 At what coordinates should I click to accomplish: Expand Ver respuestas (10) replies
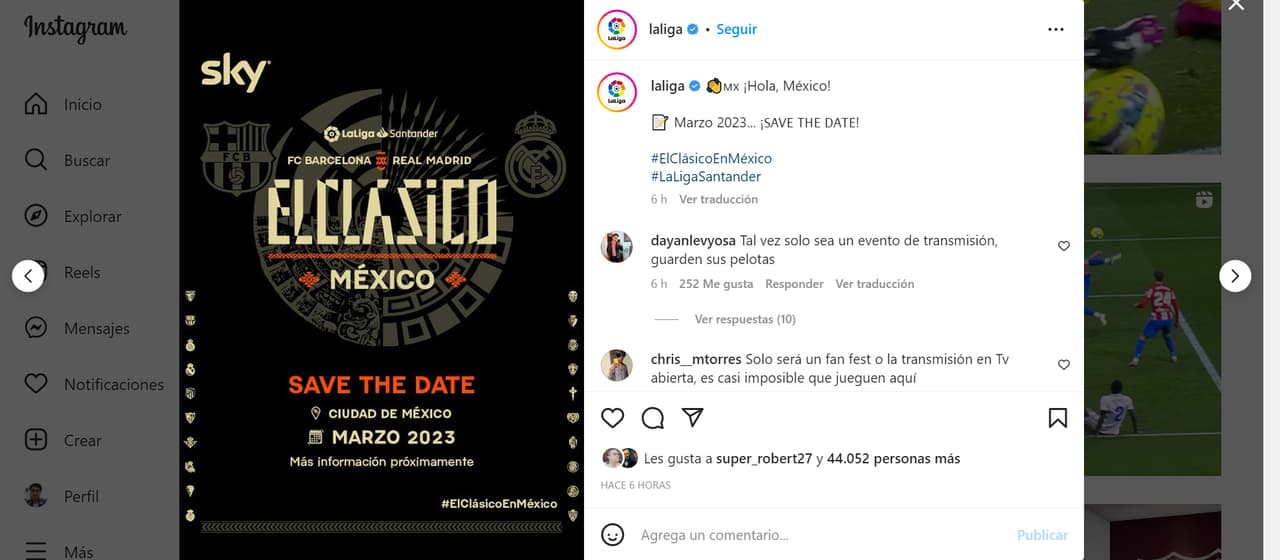(745, 319)
